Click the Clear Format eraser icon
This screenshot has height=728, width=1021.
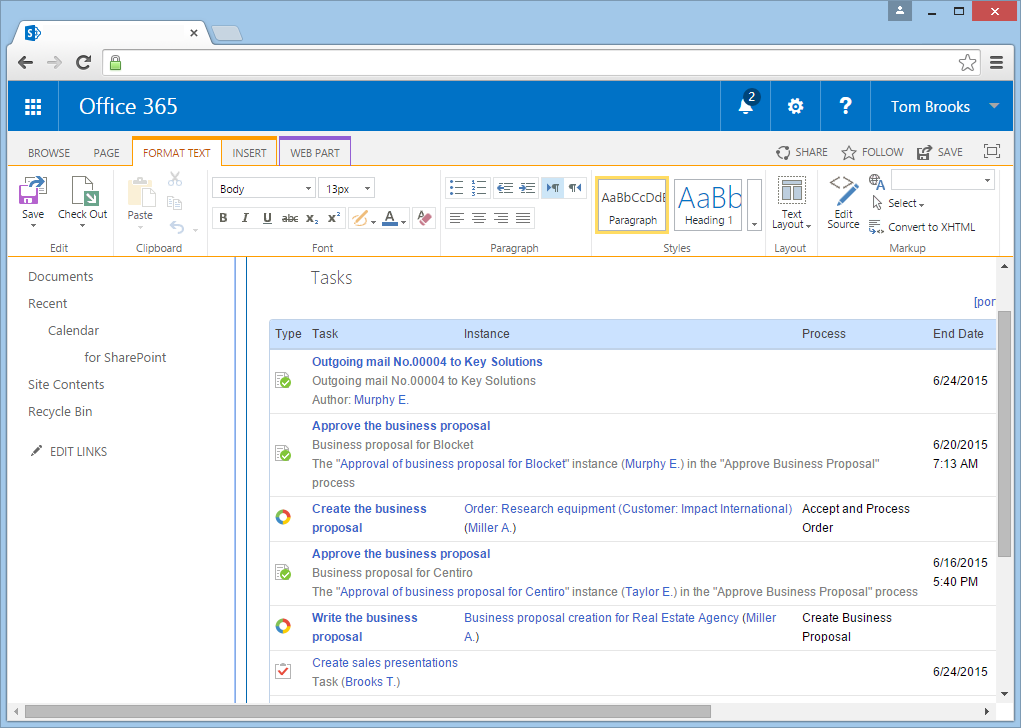424,218
